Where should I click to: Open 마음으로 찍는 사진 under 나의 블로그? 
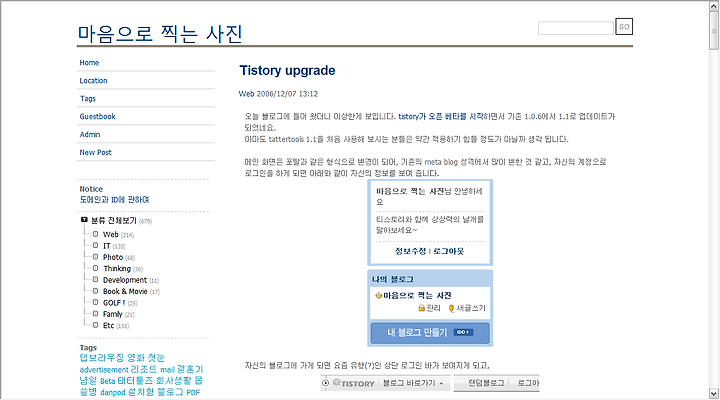(417, 296)
